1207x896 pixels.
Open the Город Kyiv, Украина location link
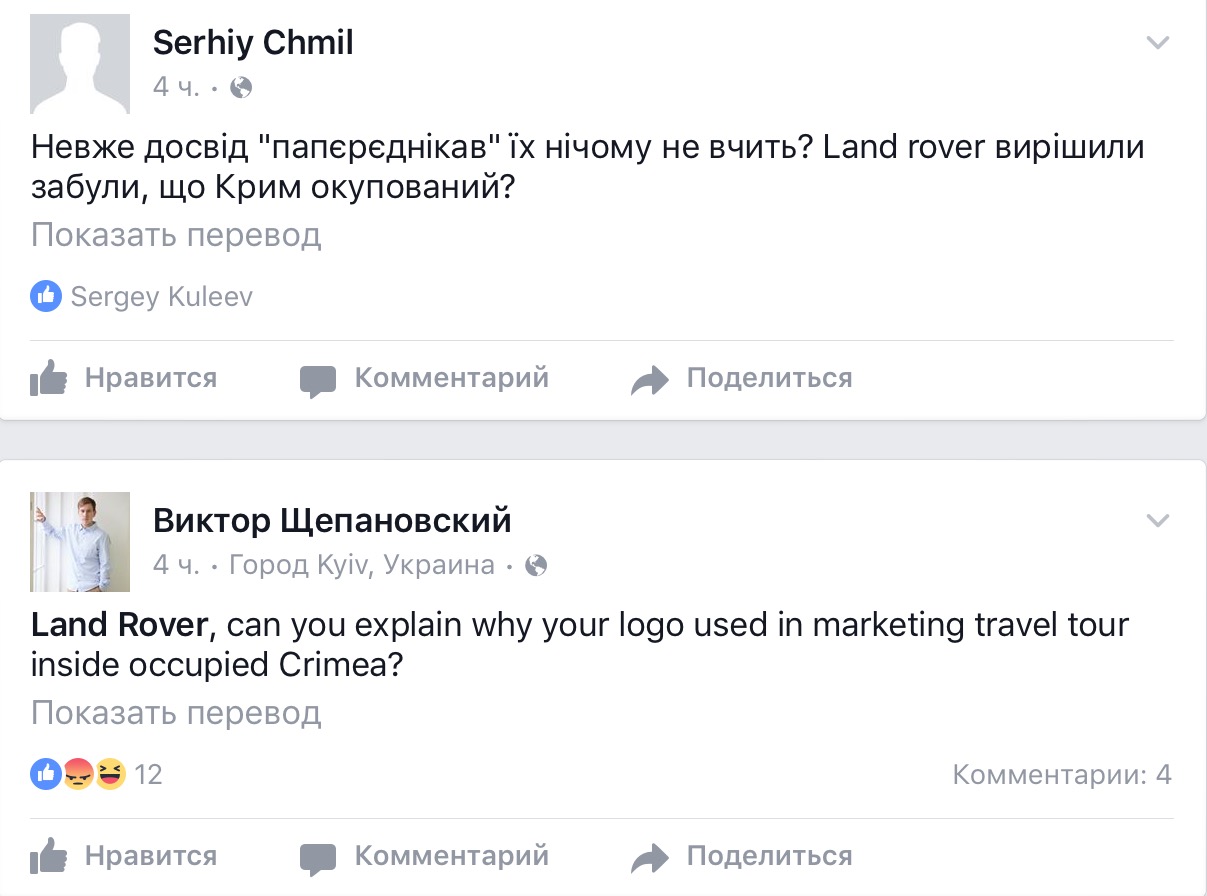click(362, 566)
